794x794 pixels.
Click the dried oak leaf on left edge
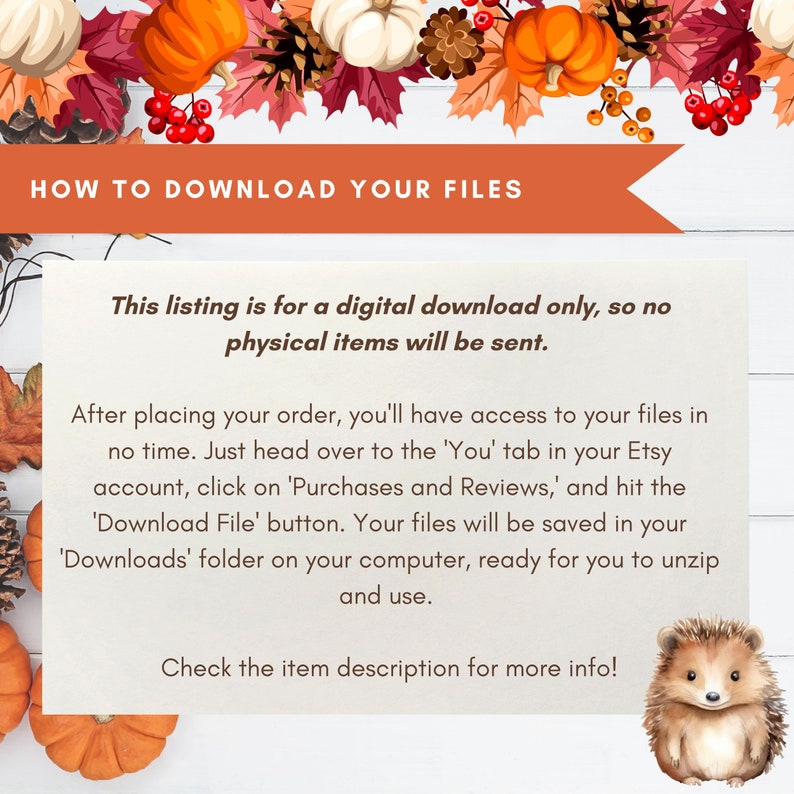tap(20, 419)
